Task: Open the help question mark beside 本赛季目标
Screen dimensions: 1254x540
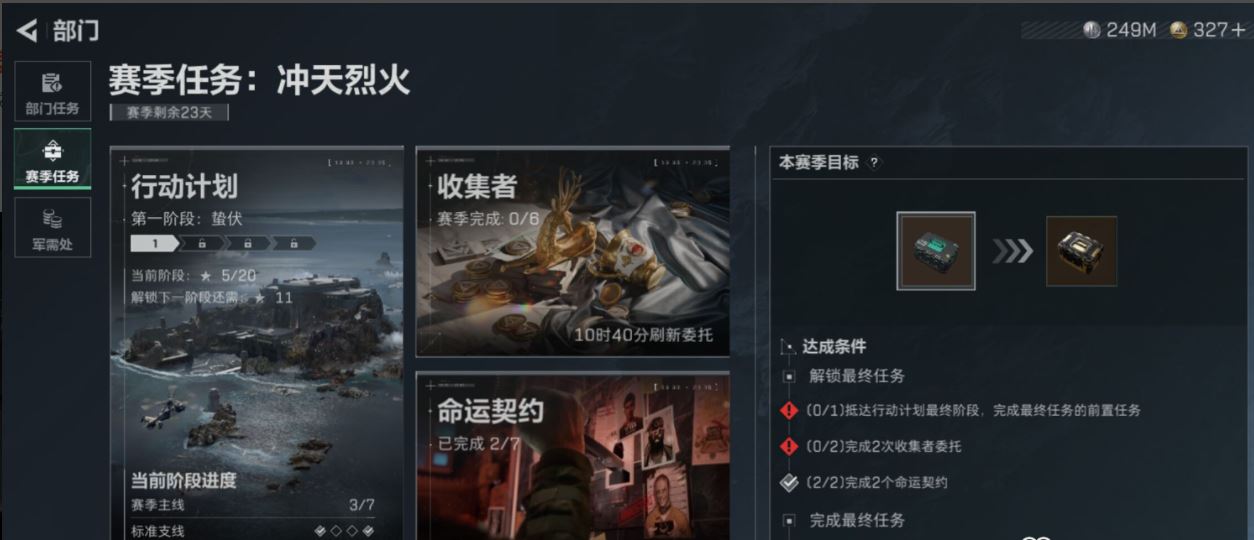Action: point(874,163)
